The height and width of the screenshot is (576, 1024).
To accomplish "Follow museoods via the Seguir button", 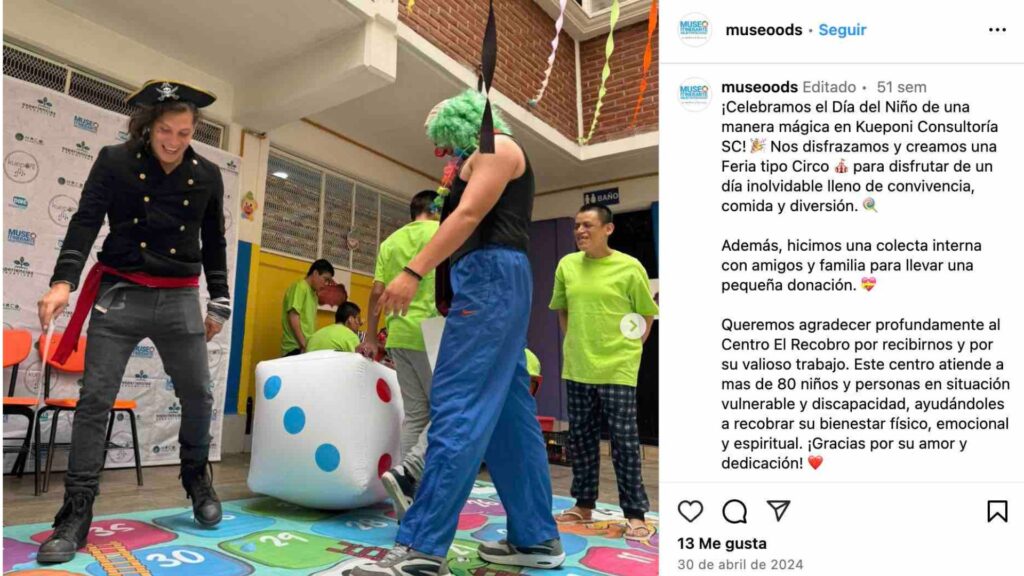I will pyautogui.click(x=842, y=29).
